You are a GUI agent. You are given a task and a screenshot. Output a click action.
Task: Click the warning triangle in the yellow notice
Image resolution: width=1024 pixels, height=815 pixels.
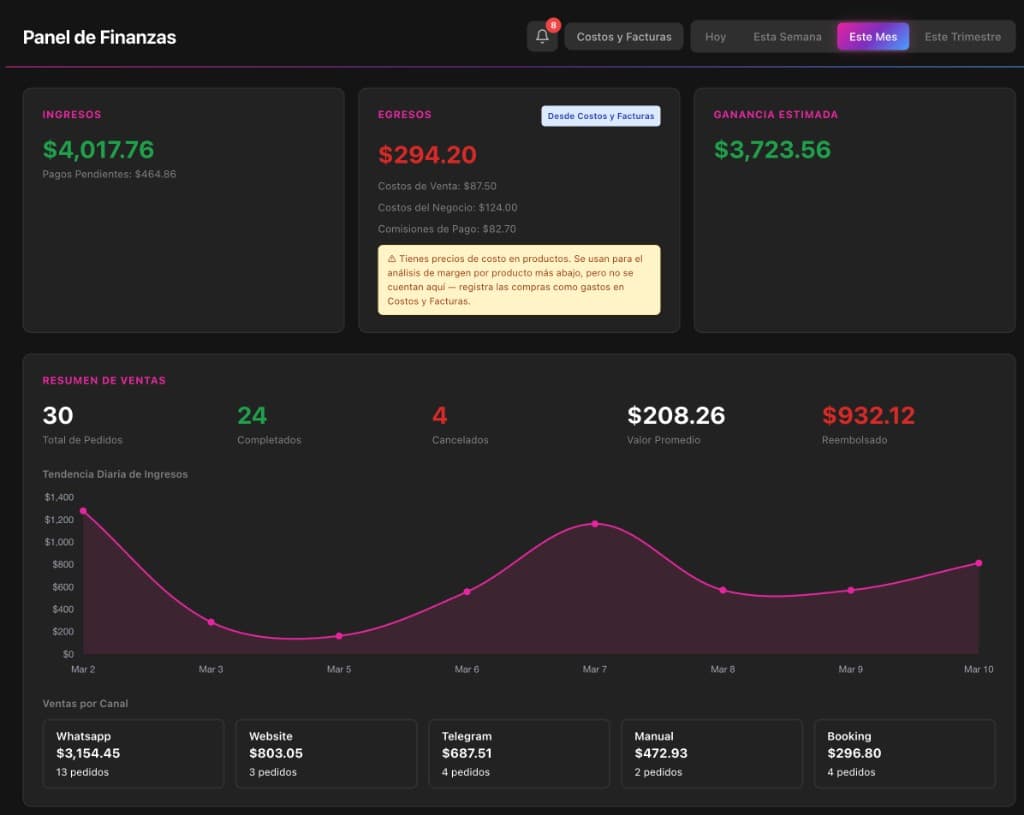pyautogui.click(x=390, y=257)
